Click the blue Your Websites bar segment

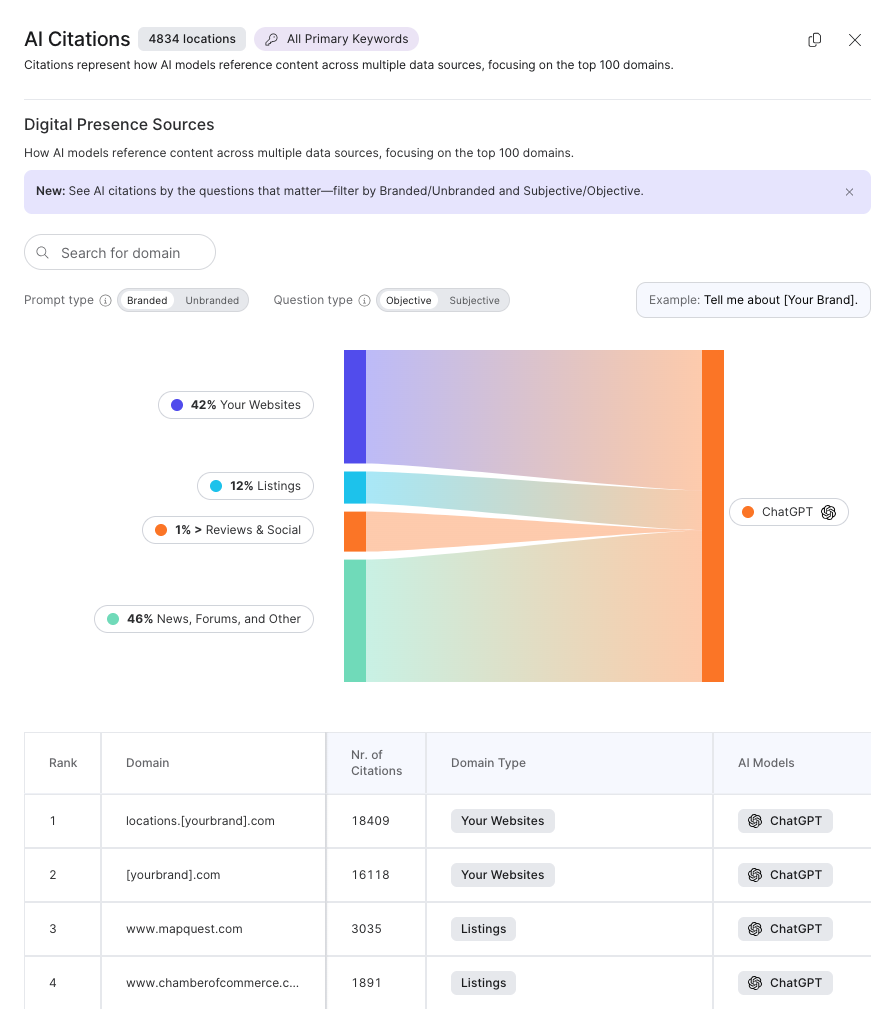[355, 406]
